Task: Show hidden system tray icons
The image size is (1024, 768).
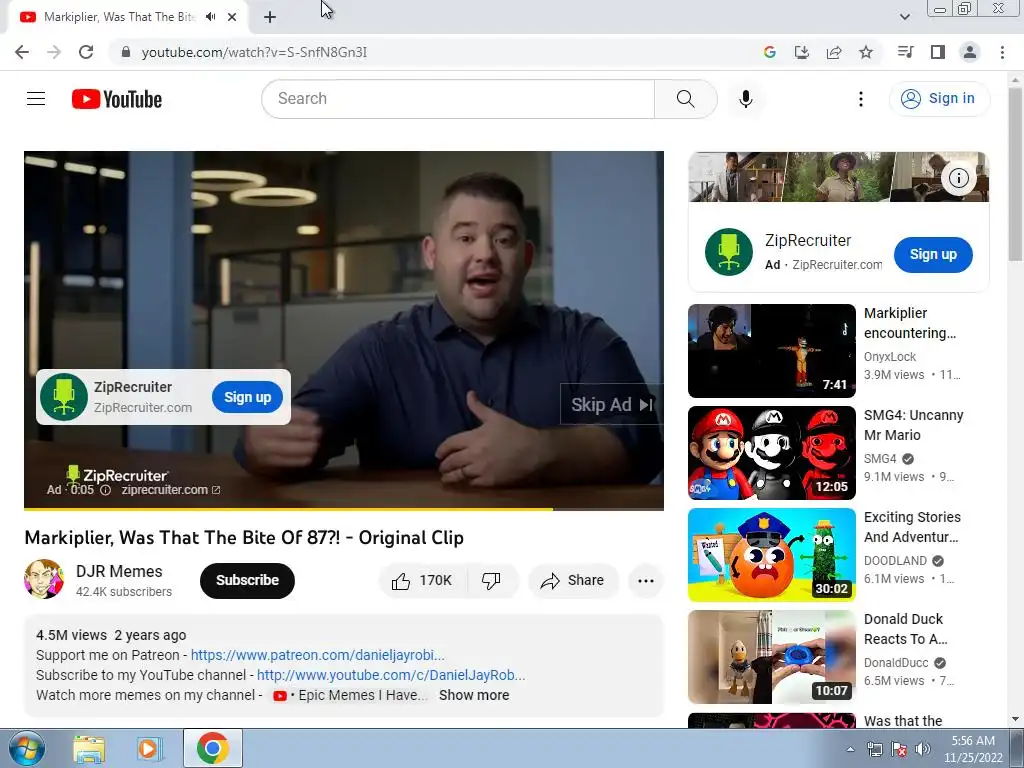Action: point(850,749)
